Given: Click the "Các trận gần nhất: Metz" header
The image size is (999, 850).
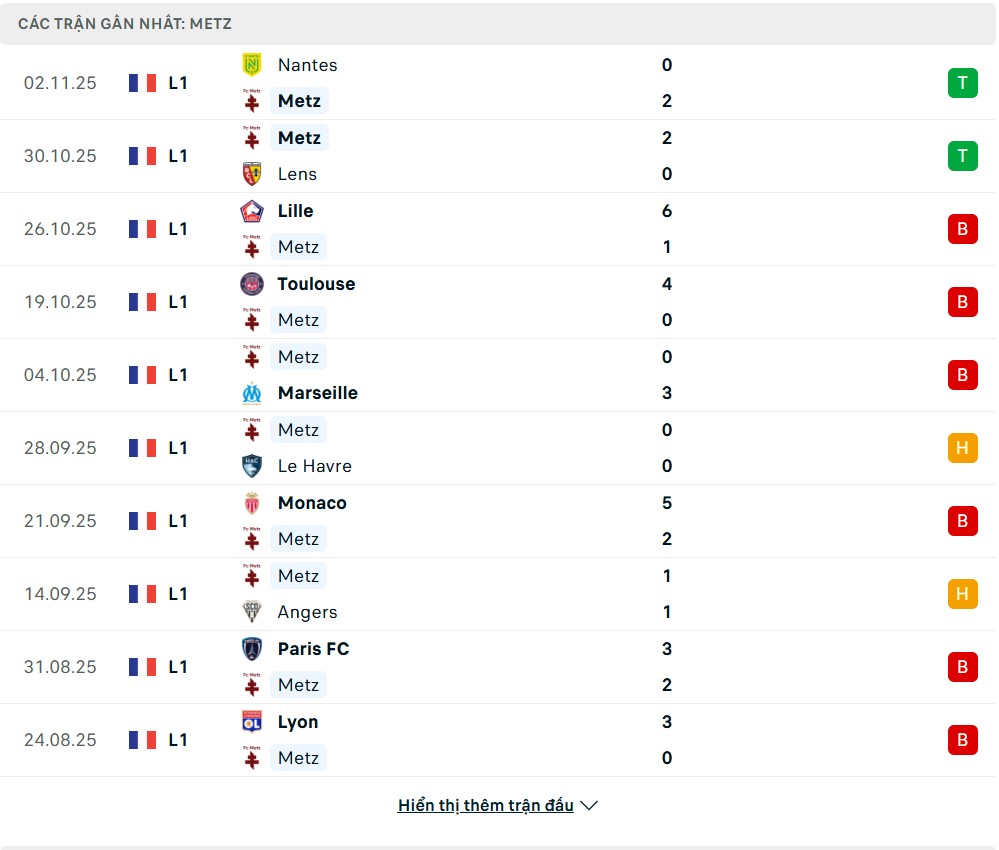Looking at the screenshot, I should pos(125,23).
